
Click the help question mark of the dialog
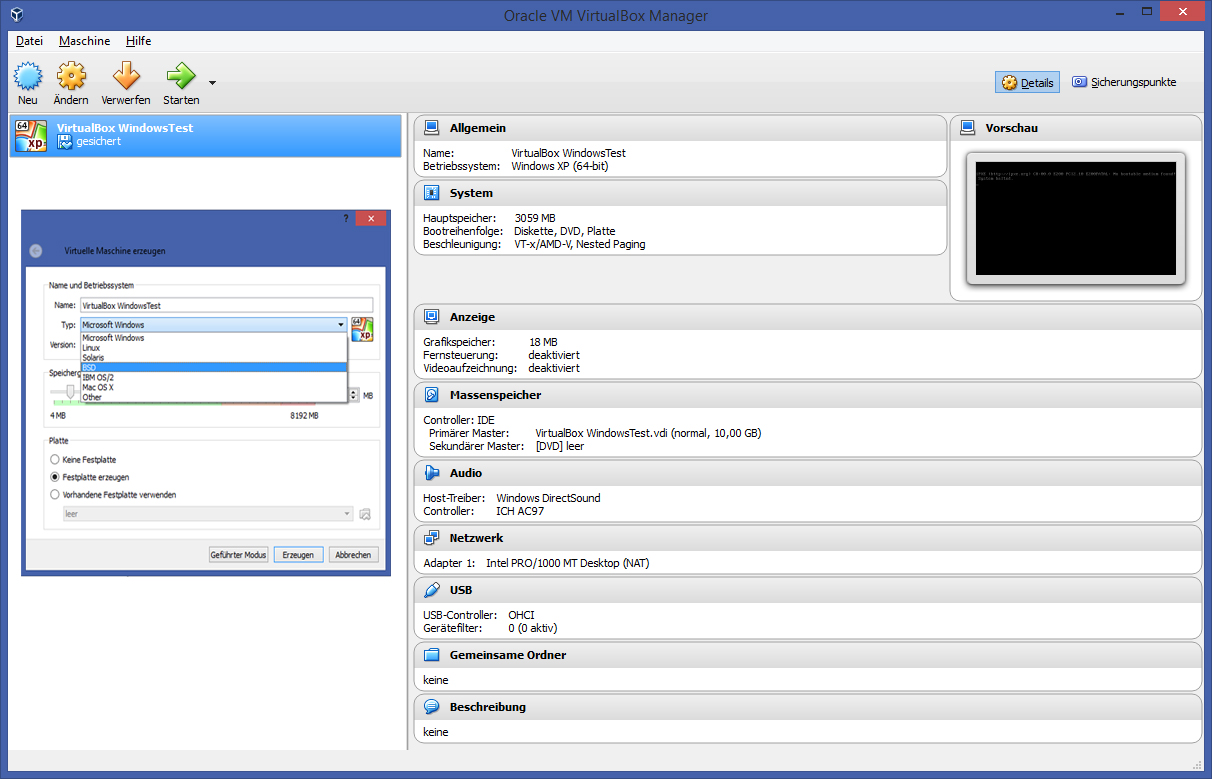coord(346,218)
